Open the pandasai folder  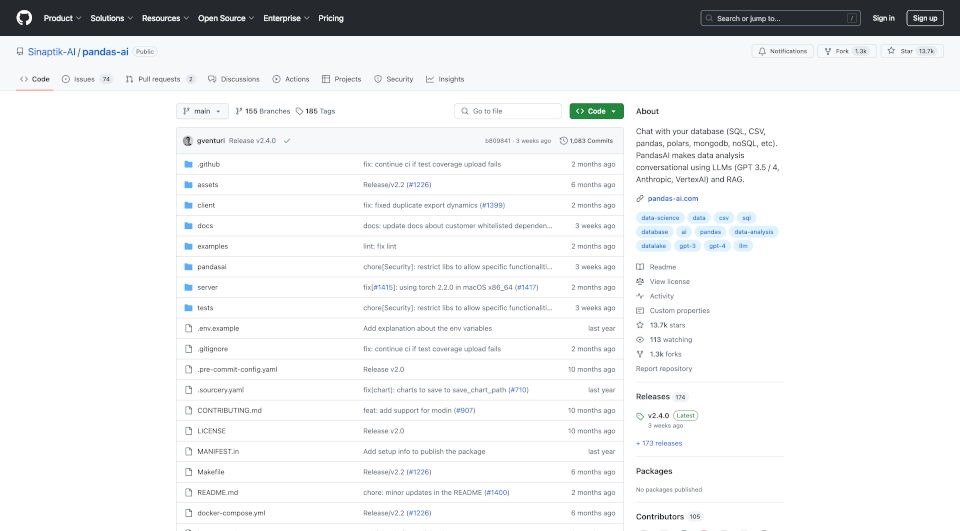[x=211, y=267]
